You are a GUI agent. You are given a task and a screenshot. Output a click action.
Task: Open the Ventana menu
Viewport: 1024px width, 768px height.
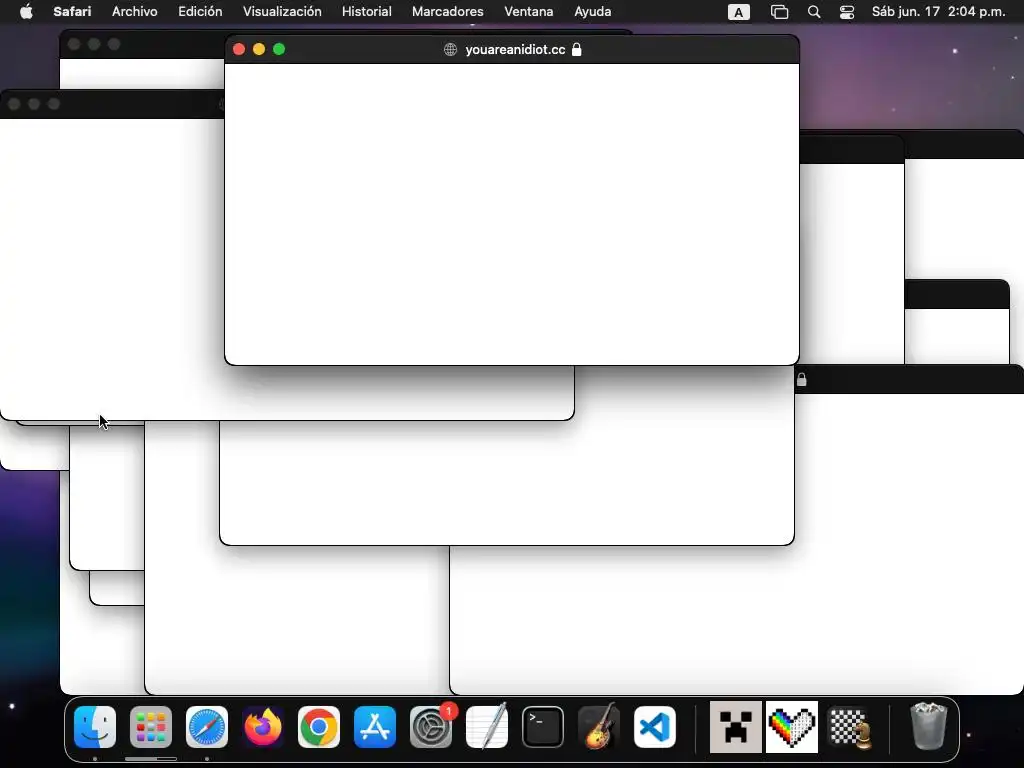click(528, 11)
